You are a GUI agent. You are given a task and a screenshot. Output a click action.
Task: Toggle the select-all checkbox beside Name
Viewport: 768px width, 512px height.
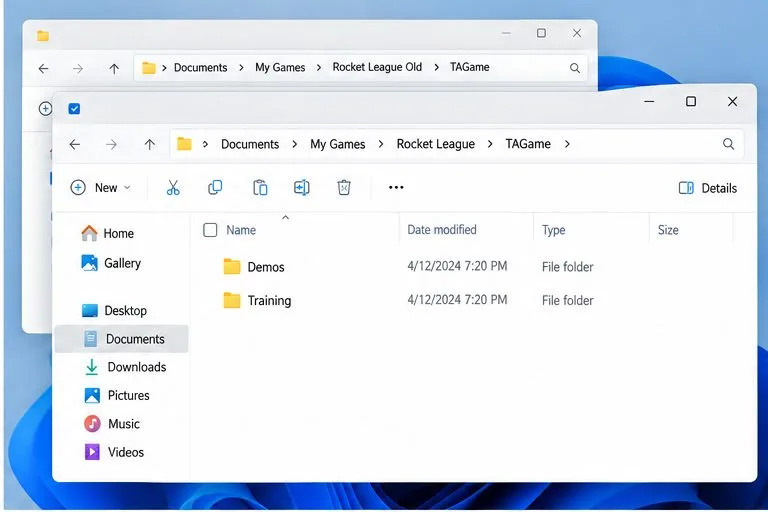(210, 230)
